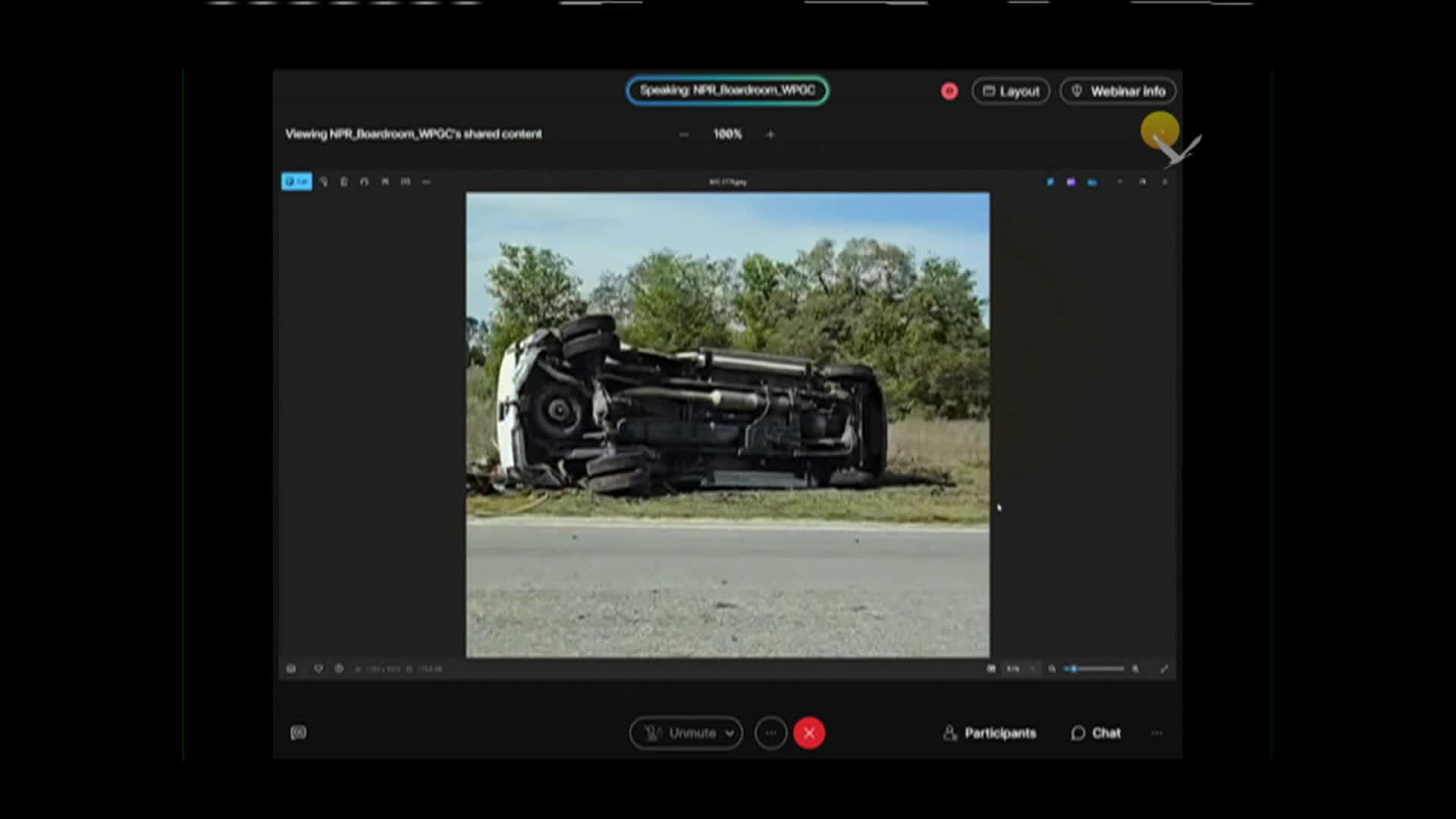
Task: Open the Layout options
Action: tap(1011, 91)
